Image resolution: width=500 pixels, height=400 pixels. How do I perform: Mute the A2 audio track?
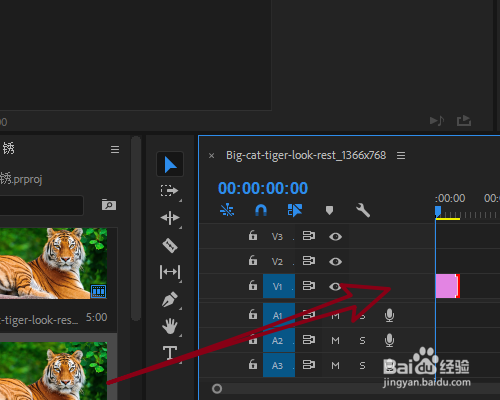pos(335,340)
